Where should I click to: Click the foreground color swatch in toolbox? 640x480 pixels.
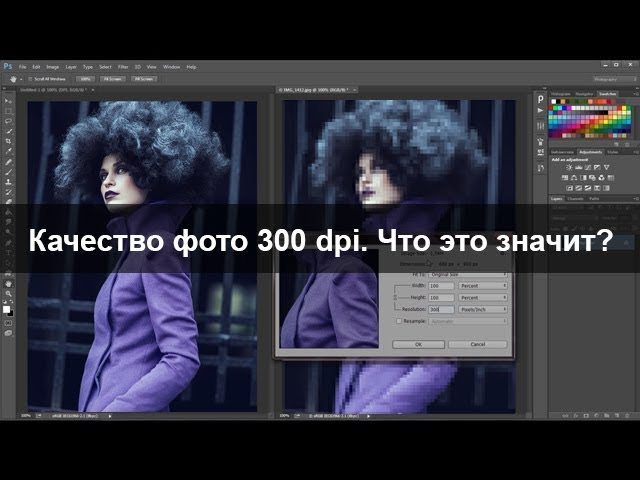(6, 309)
